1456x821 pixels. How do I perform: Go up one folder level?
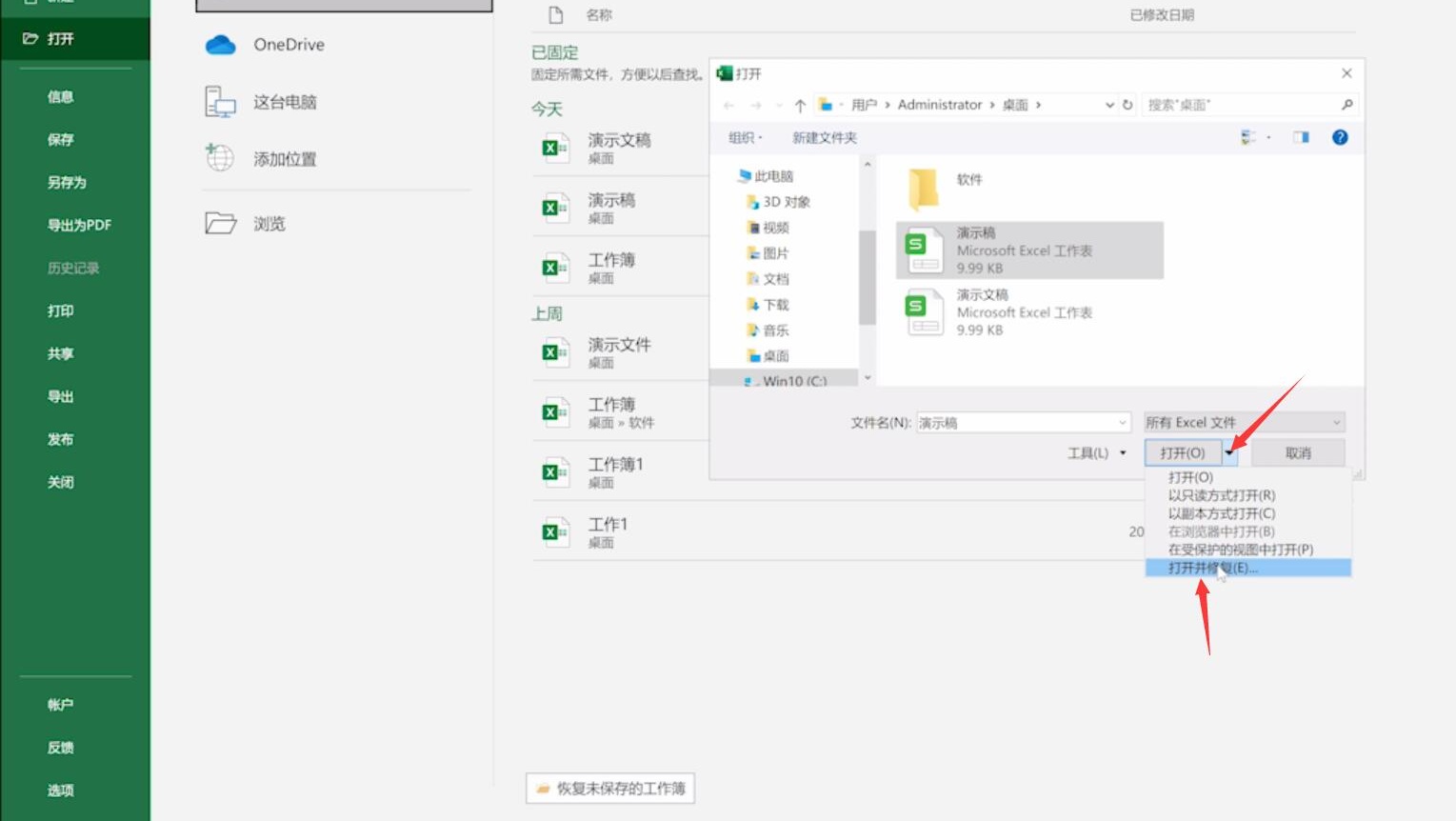[x=800, y=105]
